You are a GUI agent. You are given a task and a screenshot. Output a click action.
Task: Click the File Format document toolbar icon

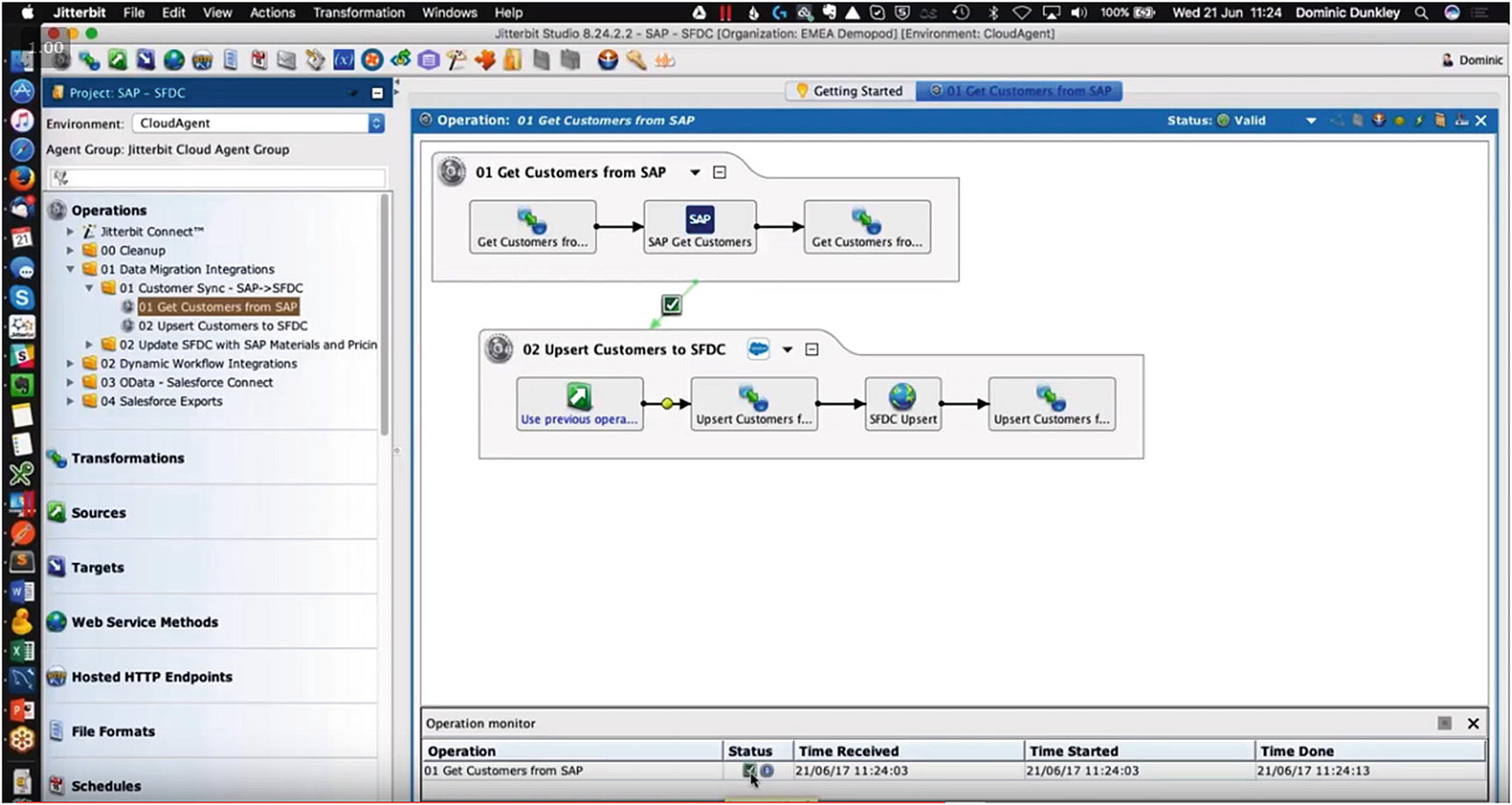pos(231,61)
